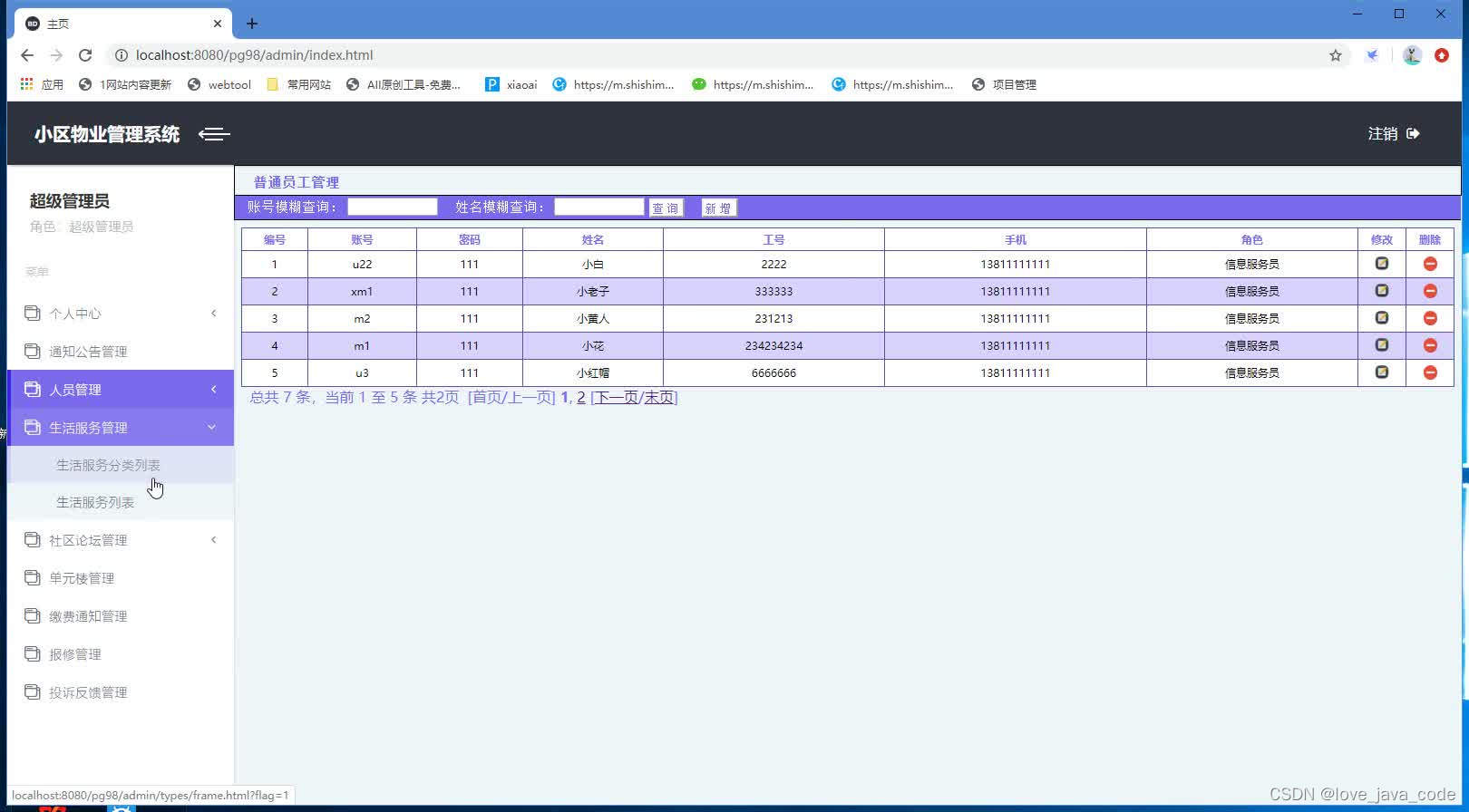Click the browser address bar URL
Image resolution: width=1469 pixels, height=812 pixels.
[x=254, y=55]
